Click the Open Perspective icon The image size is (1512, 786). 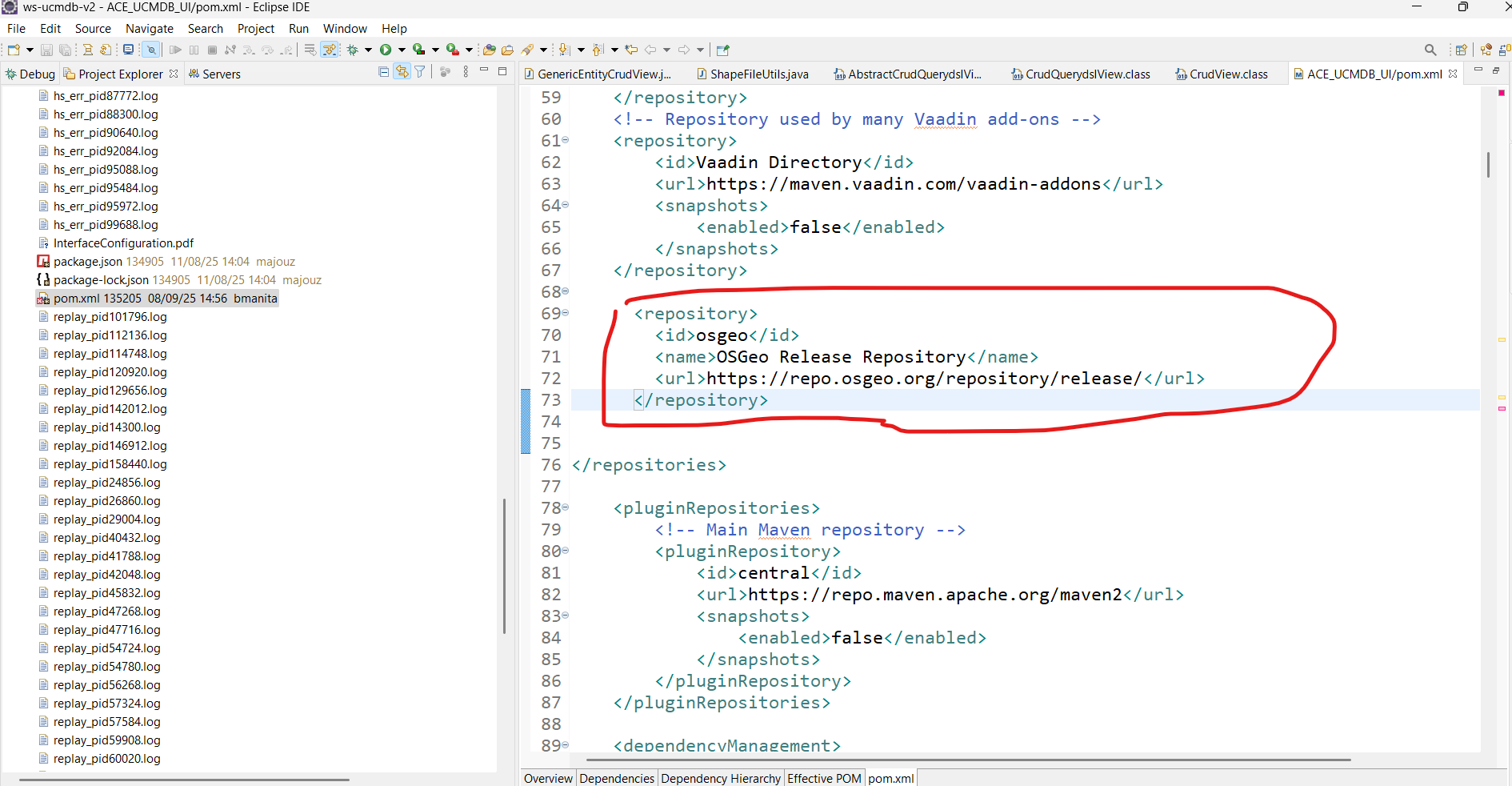pyautogui.click(x=1461, y=50)
